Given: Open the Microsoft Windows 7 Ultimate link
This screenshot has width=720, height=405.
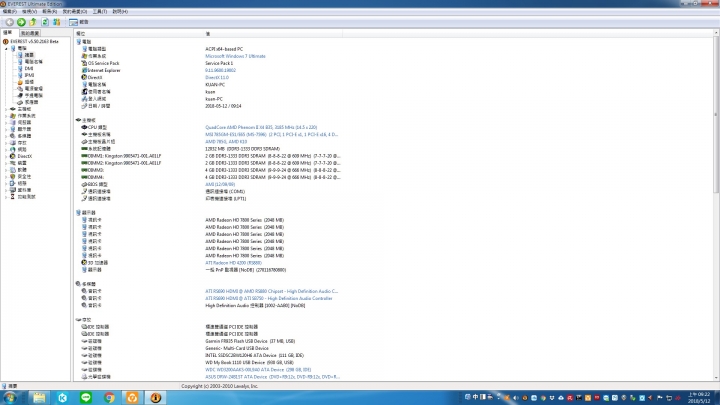Looking at the screenshot, I should pos(235,56).
